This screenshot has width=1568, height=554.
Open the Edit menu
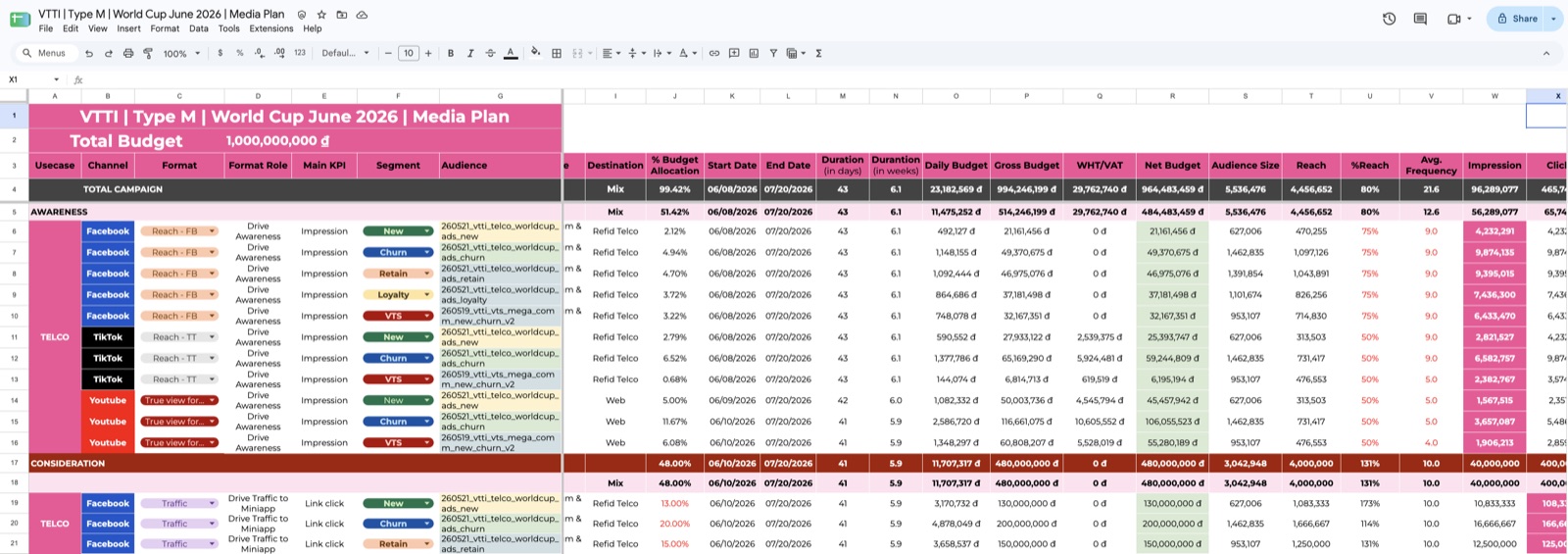(71, 28)
